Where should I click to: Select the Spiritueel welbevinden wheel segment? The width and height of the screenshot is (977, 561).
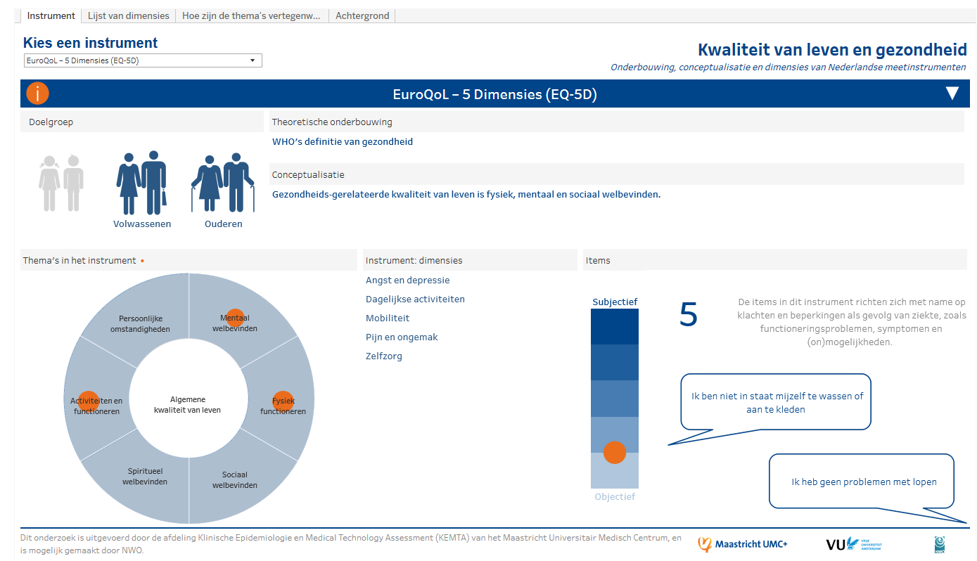(x=145, y=476)
